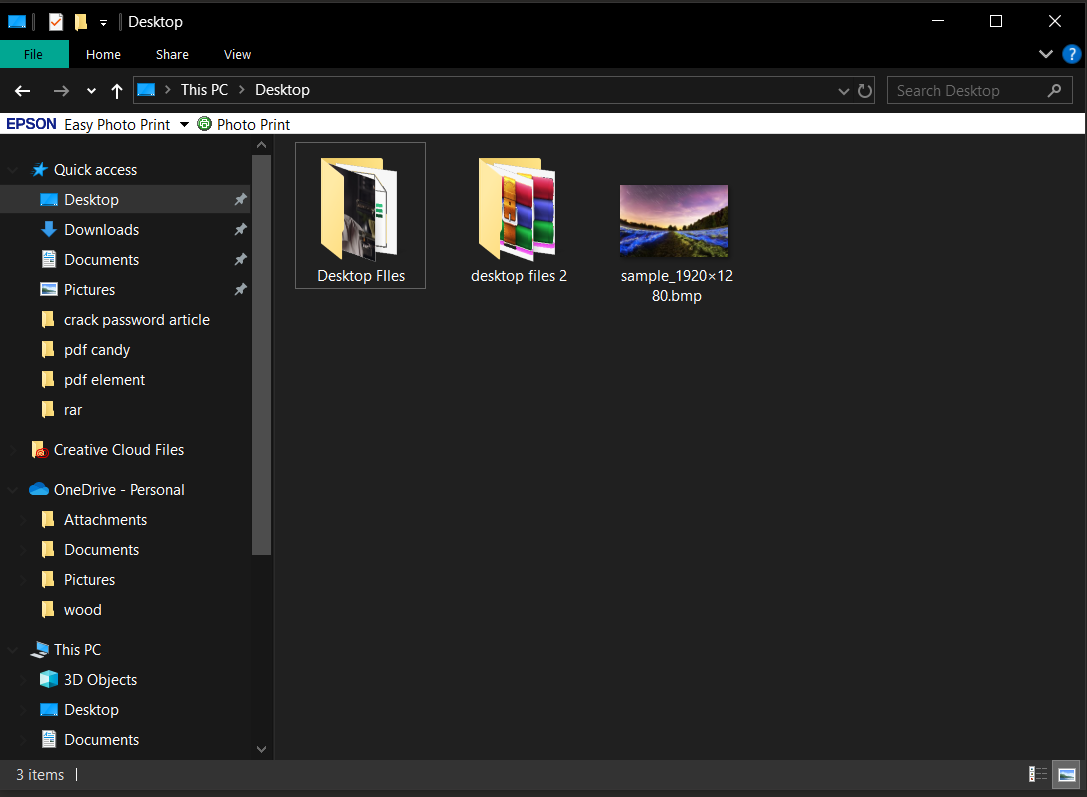Unpin Pictures from Quick access
The height and width of the screenshot is (797, 1087).
point(240,289)
